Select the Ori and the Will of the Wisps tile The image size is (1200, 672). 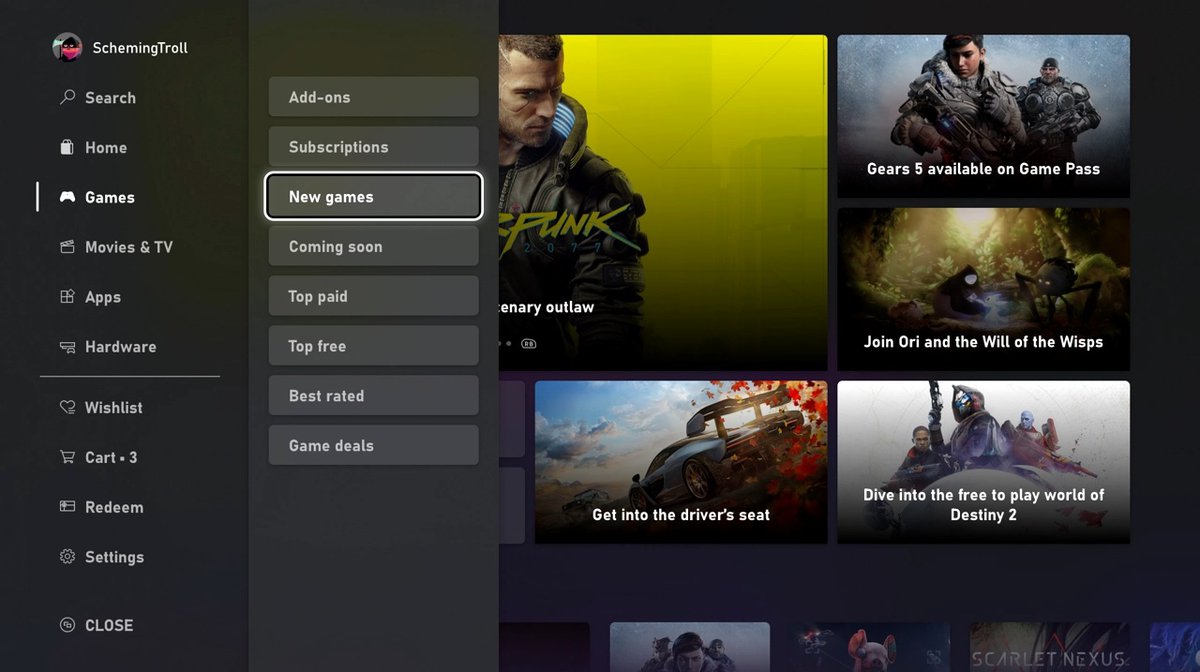[x=983, y=289]
